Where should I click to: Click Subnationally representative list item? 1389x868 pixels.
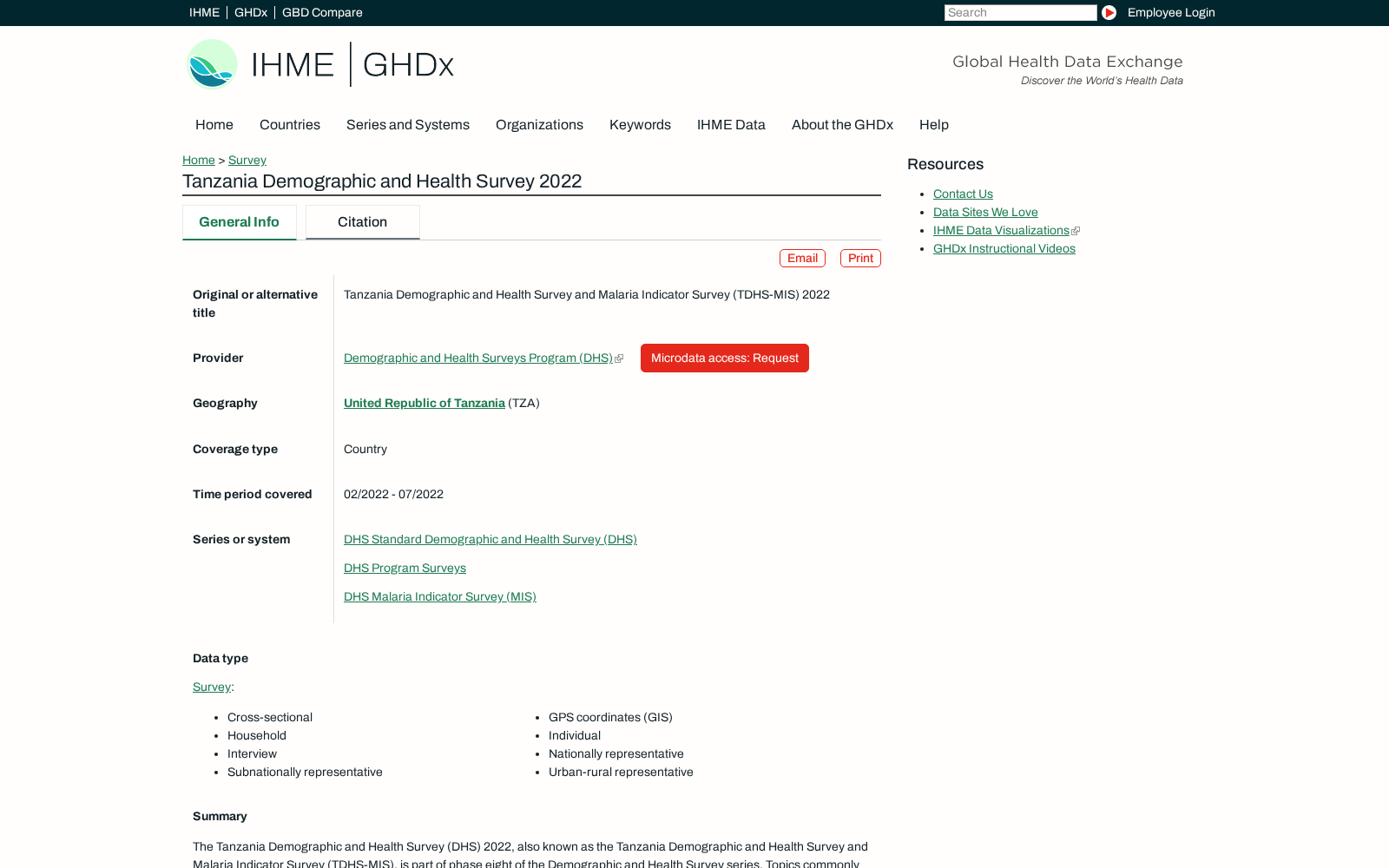tap(305, 772)
